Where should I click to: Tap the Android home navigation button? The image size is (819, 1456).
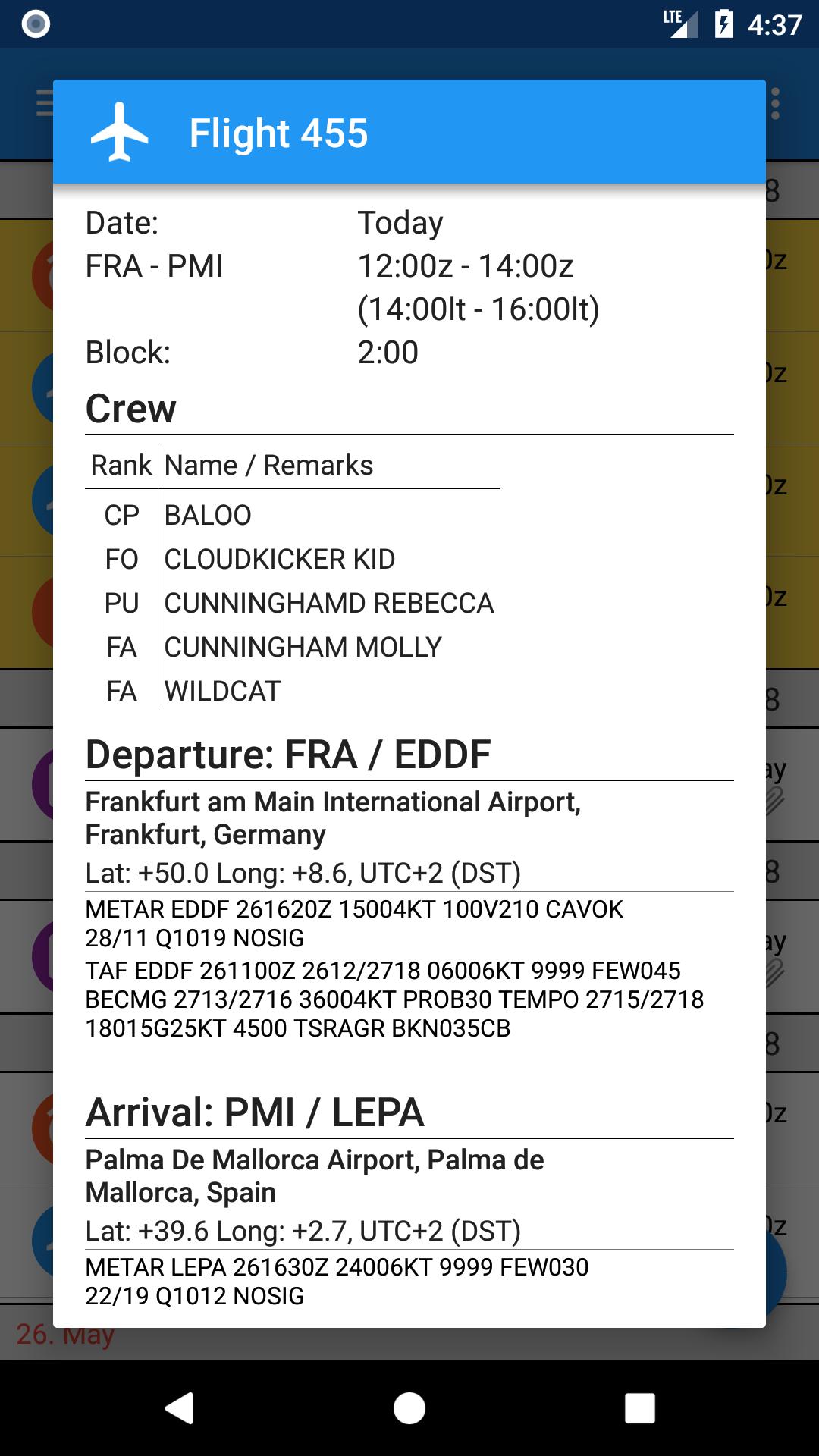[409, 1408]
